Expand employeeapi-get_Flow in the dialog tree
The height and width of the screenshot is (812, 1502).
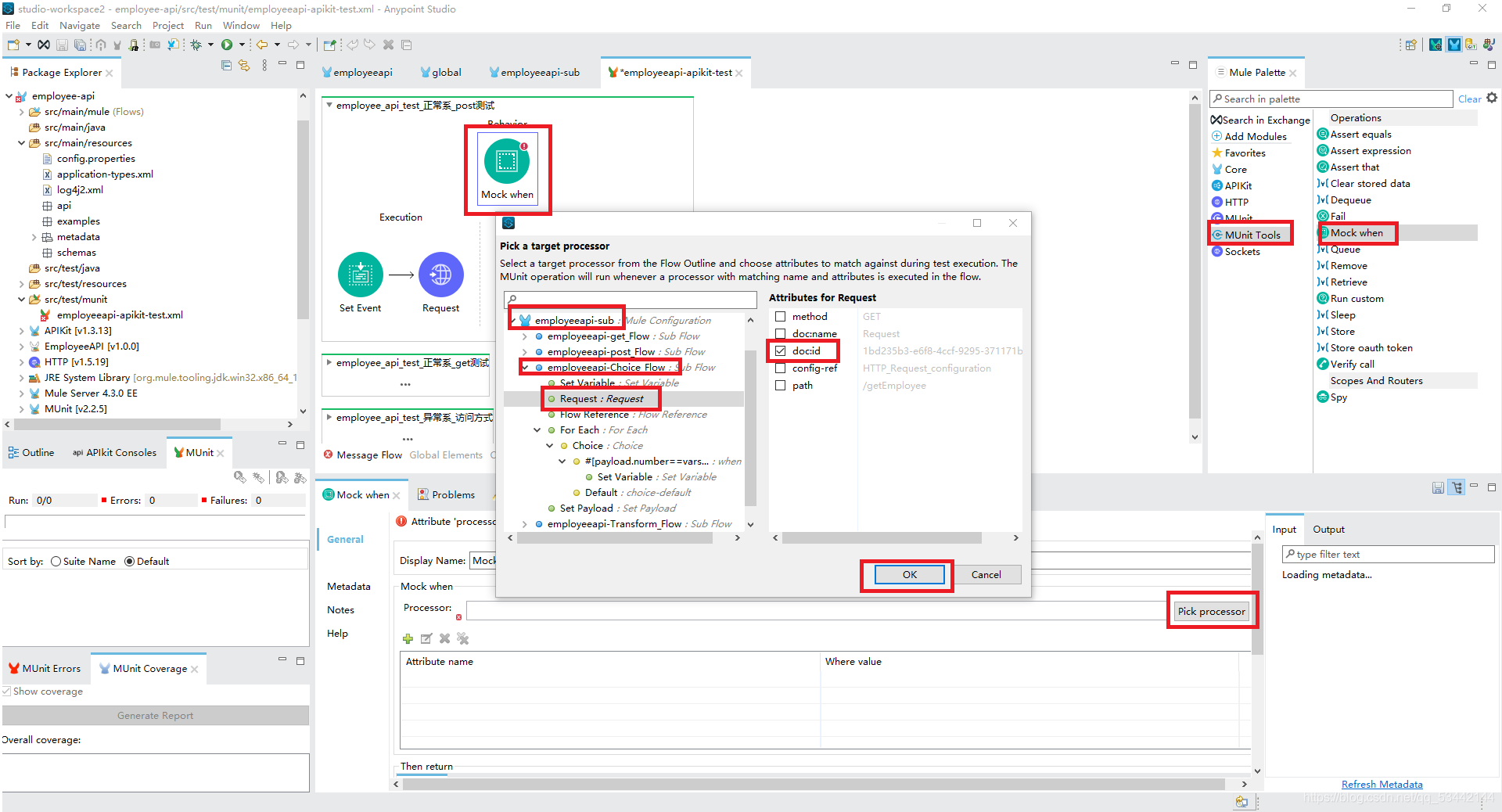tap(525, 336)
